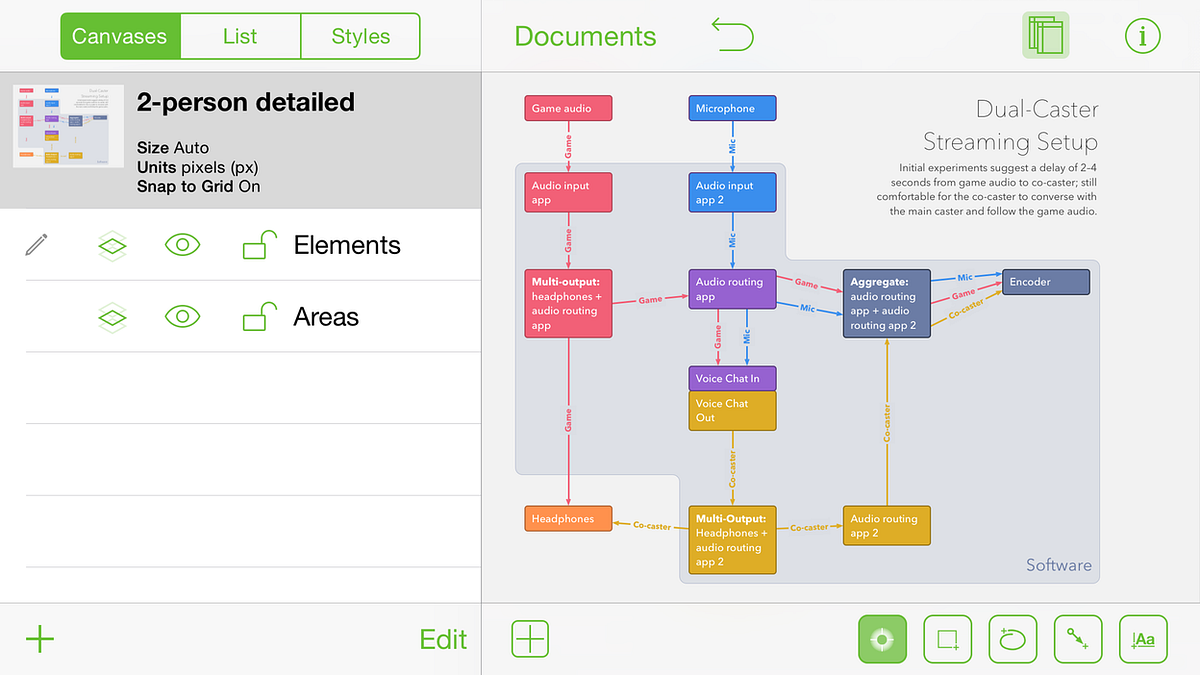This screenshot has width=1200, height=675.
Task: Hide the Areas layer
Action: point(182,317)
